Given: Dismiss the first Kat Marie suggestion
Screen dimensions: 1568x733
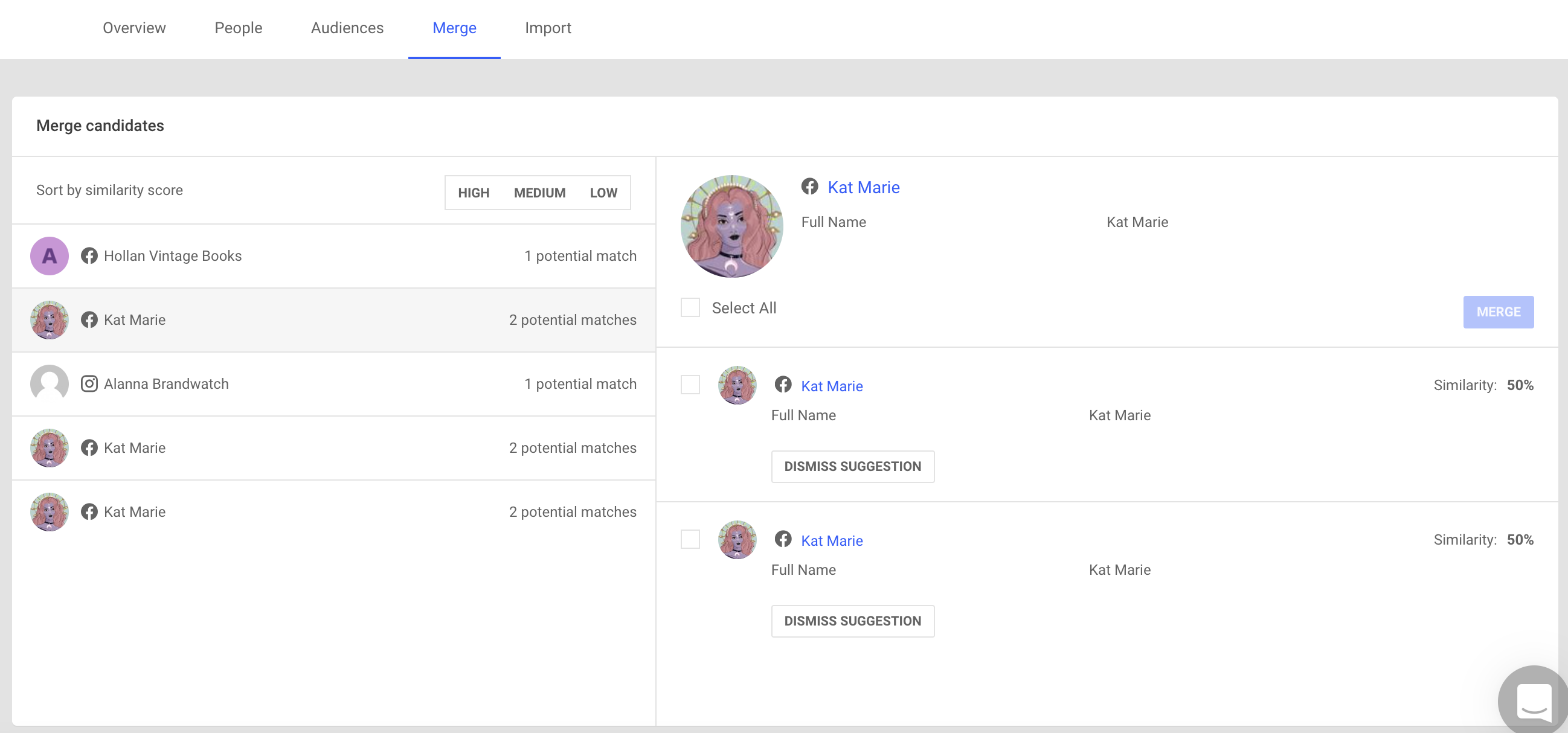Looking at the screenshot, I should coord(852,467).
